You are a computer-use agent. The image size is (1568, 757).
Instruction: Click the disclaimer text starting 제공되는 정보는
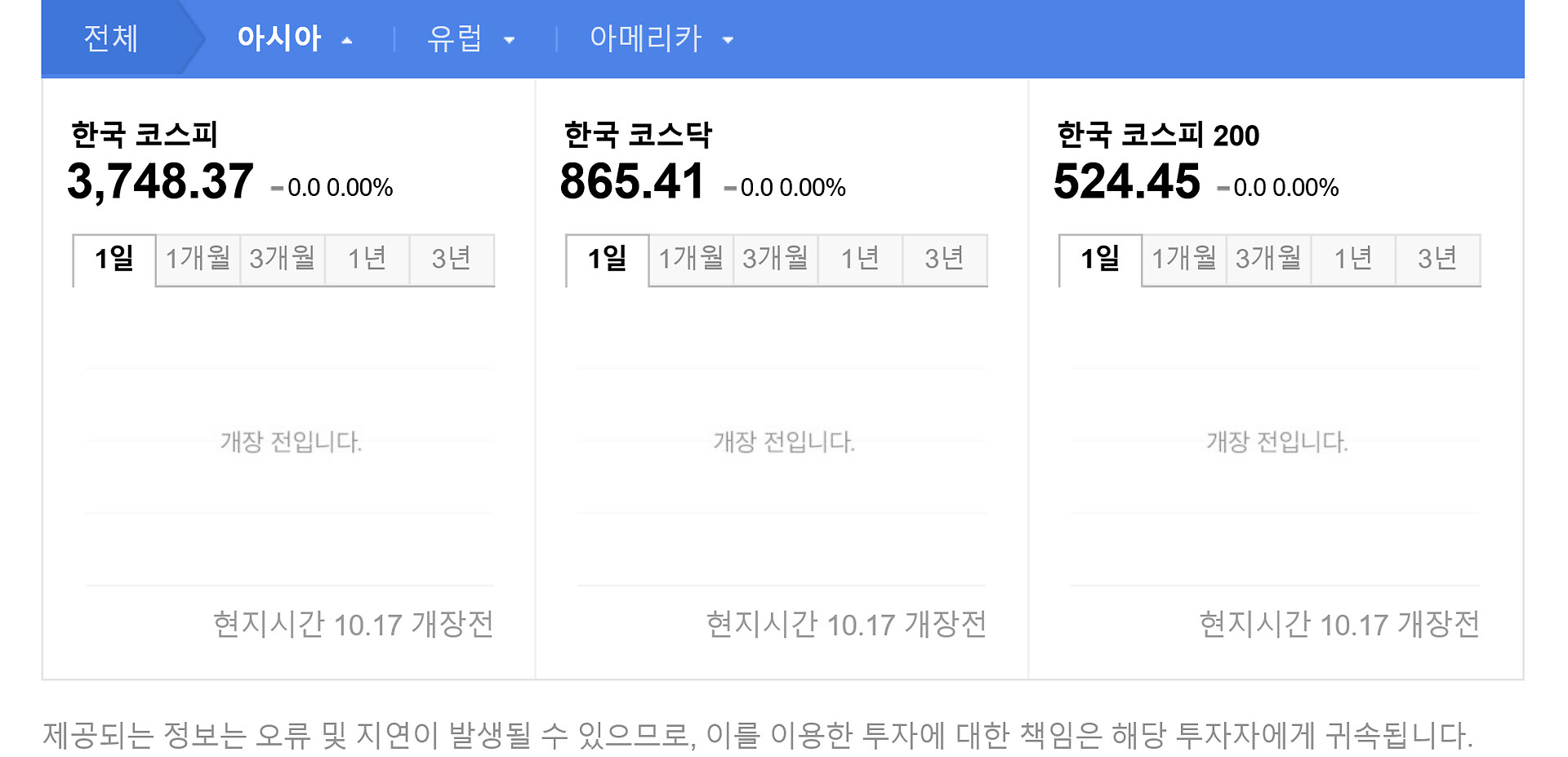coord(758,735)
